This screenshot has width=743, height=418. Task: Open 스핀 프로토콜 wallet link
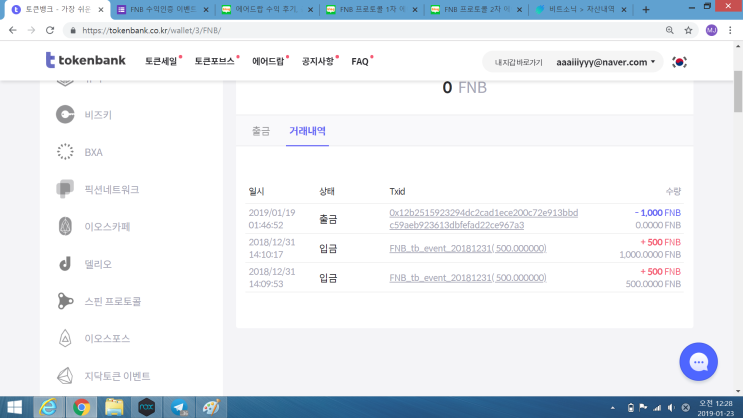[113, 301]
